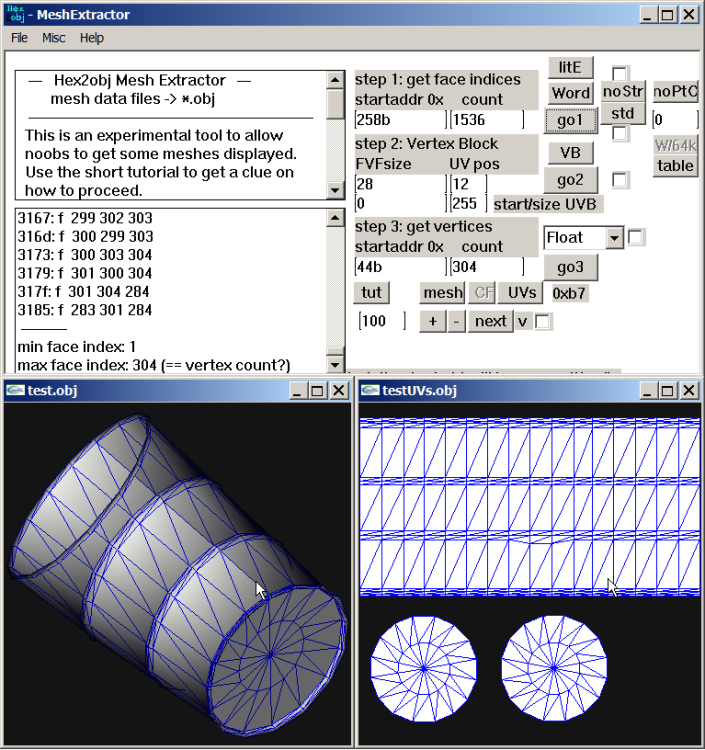Click the MeshExtractor Hex2obj title icon
Screen dimensions: 705x750
tap(15, 14)
